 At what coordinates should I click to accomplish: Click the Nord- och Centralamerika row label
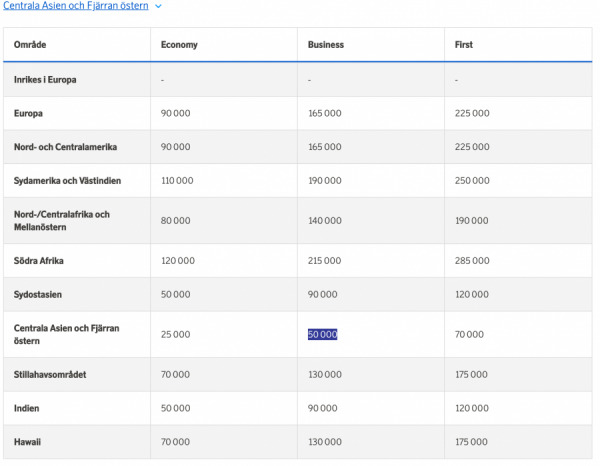[66, 147]
